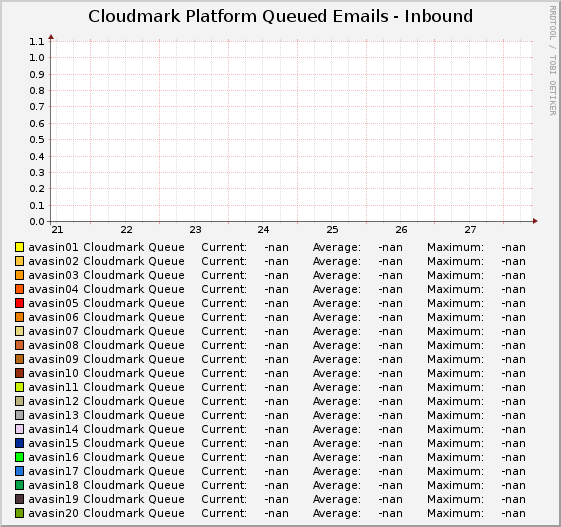Select the 'avasin06 Cloudmark Queue' legend label
The width and height of the screenshot is (561, 527).
(106, 317)
